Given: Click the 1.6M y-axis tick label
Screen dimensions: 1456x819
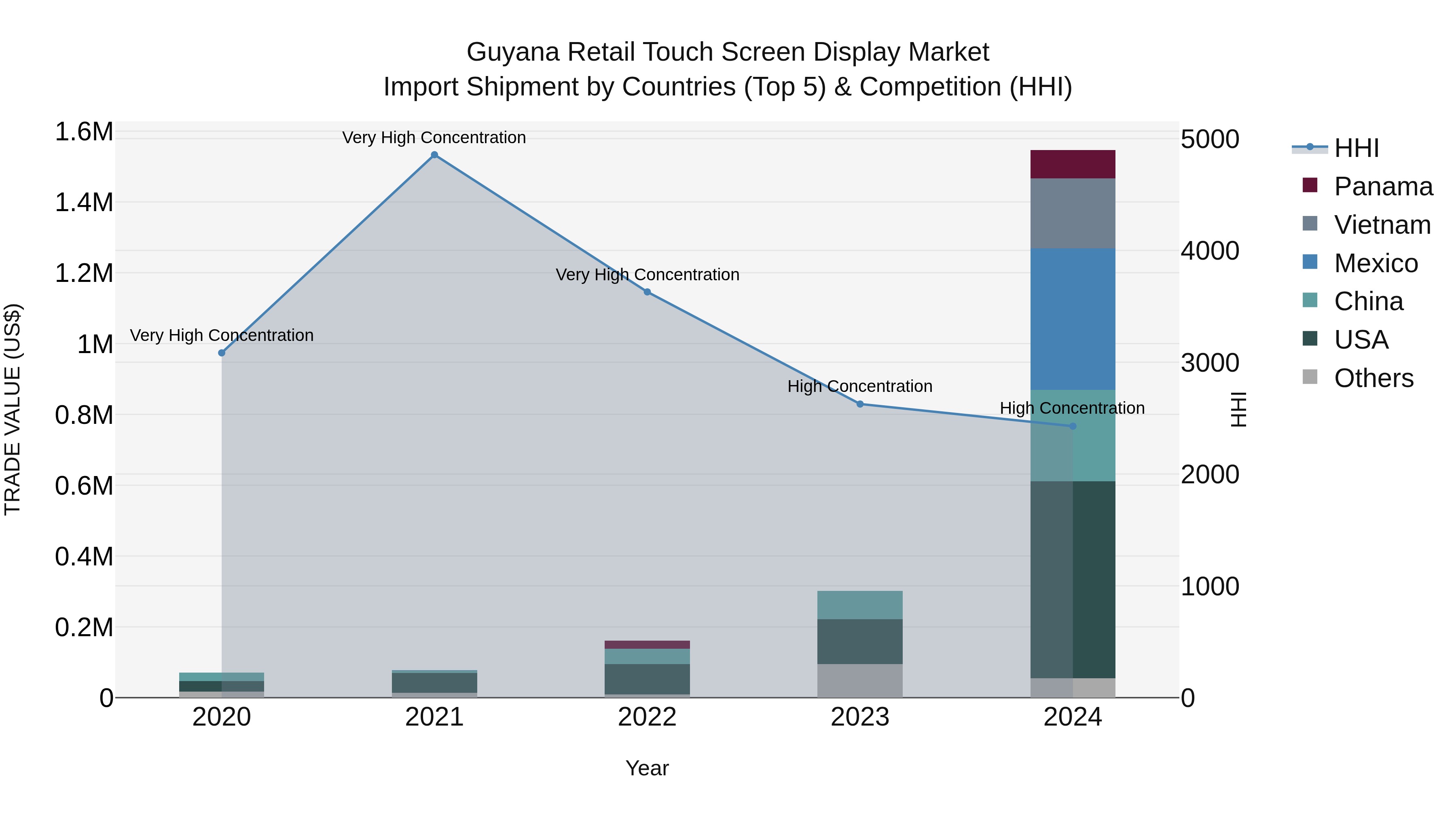Looking at the screenshot, I should coord(84,132).
